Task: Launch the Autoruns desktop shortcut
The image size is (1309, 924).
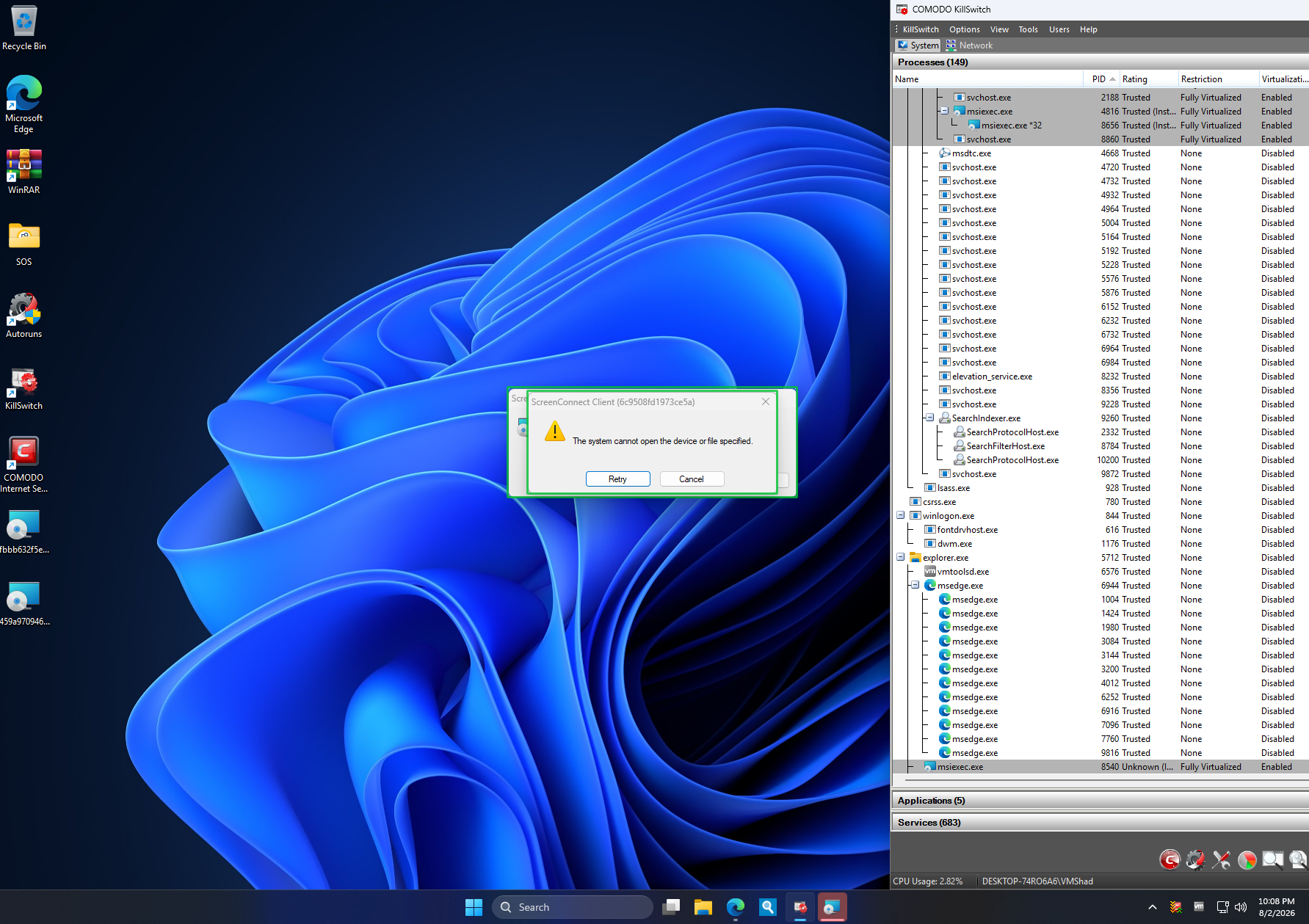Action: click(x=23, y=316)
